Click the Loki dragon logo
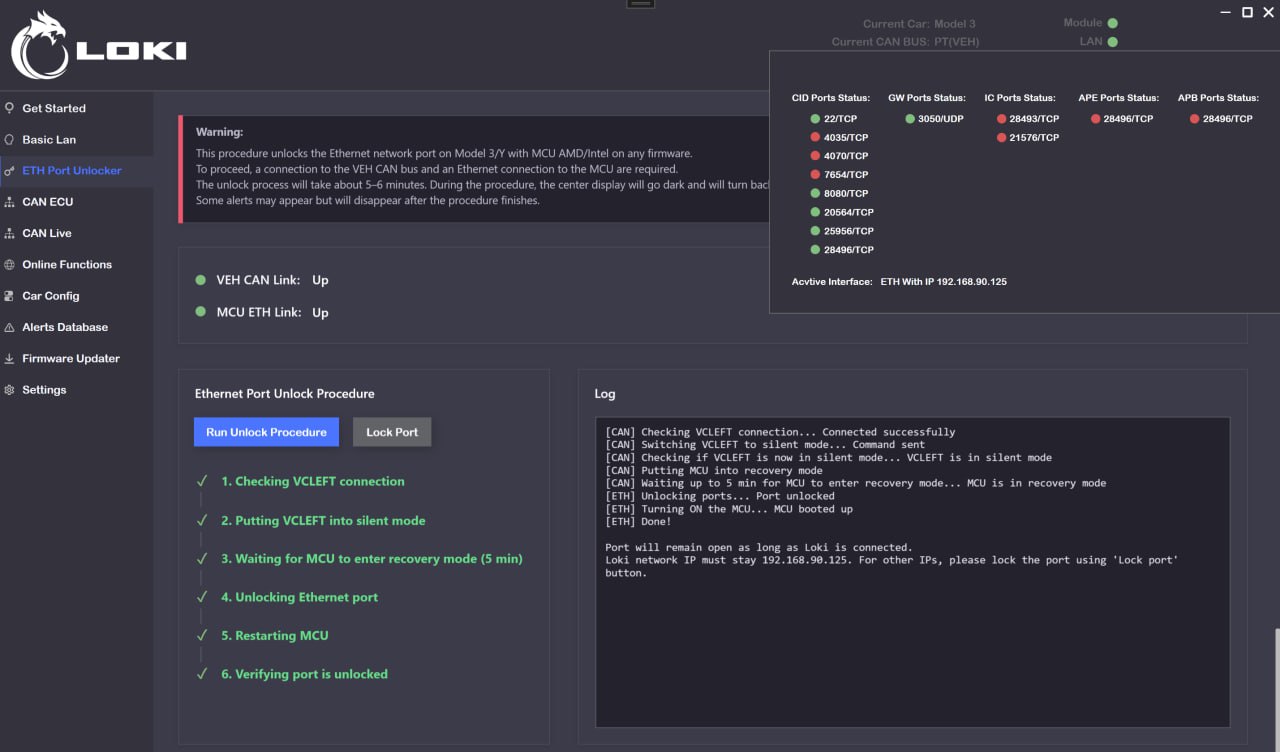Viewport: 1280px width, 752px height. pos(38,46)
